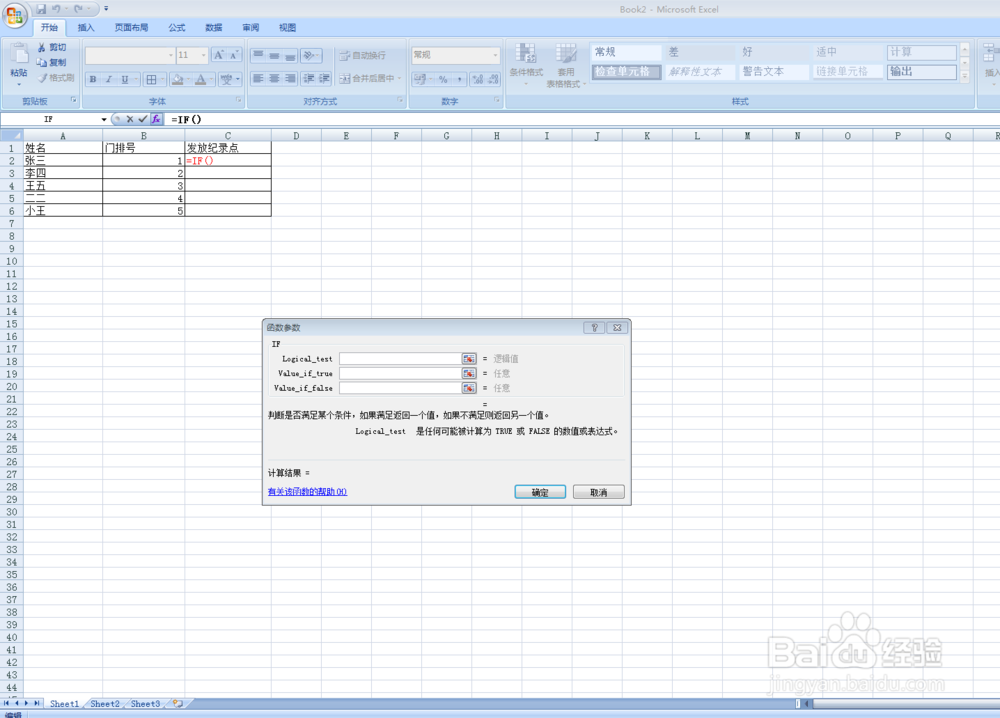Image resolution: width=1000 pixels, height=718 pixels.
Task: Toggle horizontal Center alignment
Action: click(x=274, y=78)
